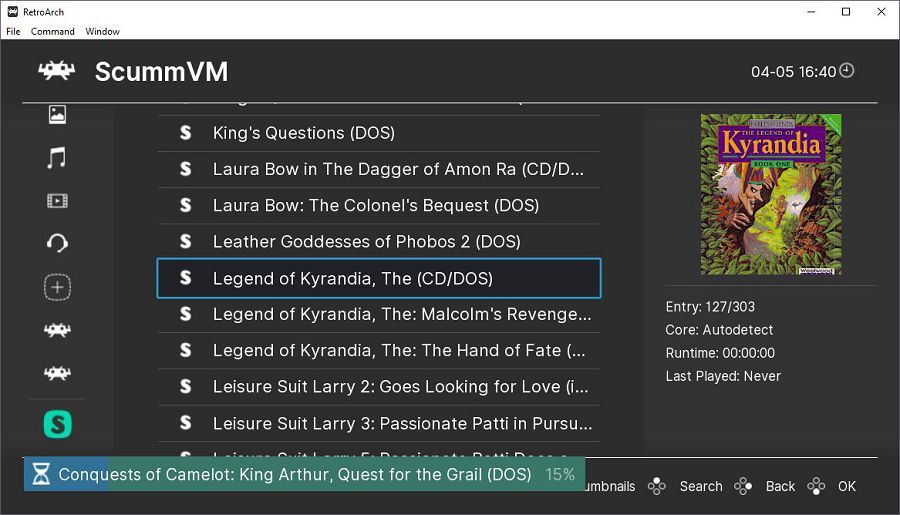Click the Last Played: Never text
900x515 pixels.
[723, 376]
